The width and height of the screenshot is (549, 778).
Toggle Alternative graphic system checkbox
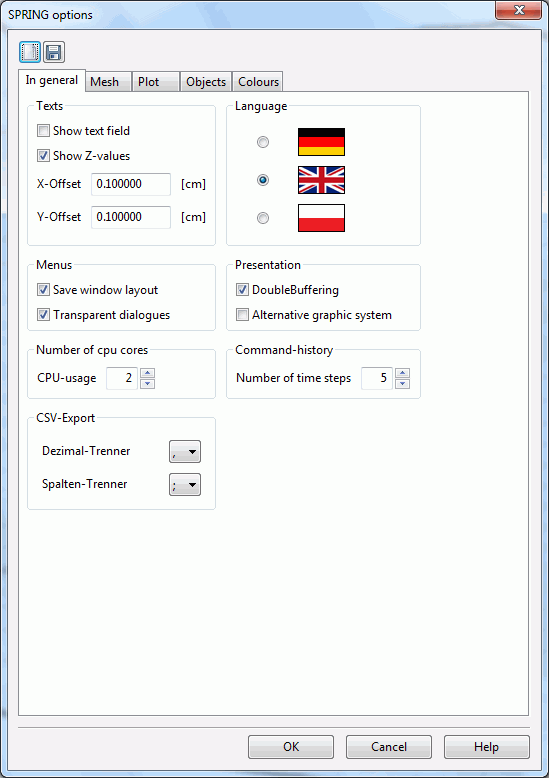[242, 315]
